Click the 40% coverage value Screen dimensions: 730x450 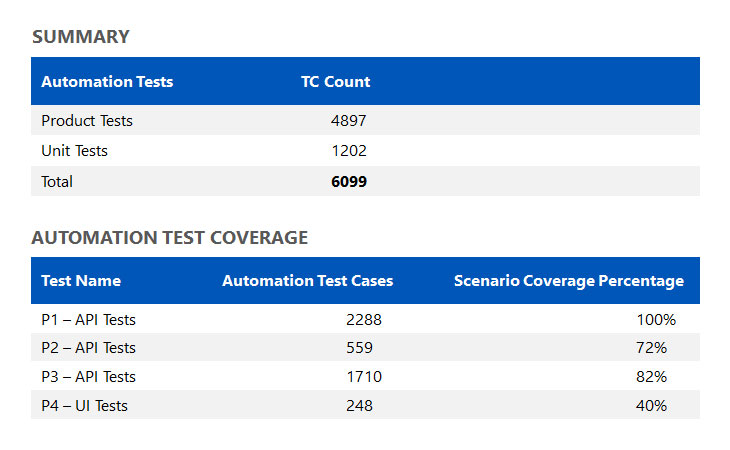click(x=651, y=406)
